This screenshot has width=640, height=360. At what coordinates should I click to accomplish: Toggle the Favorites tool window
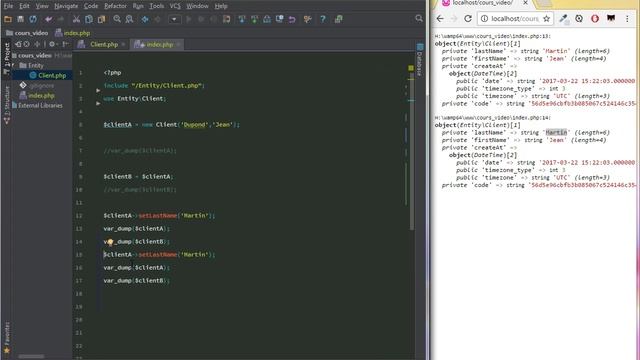(x=7, y=338)
